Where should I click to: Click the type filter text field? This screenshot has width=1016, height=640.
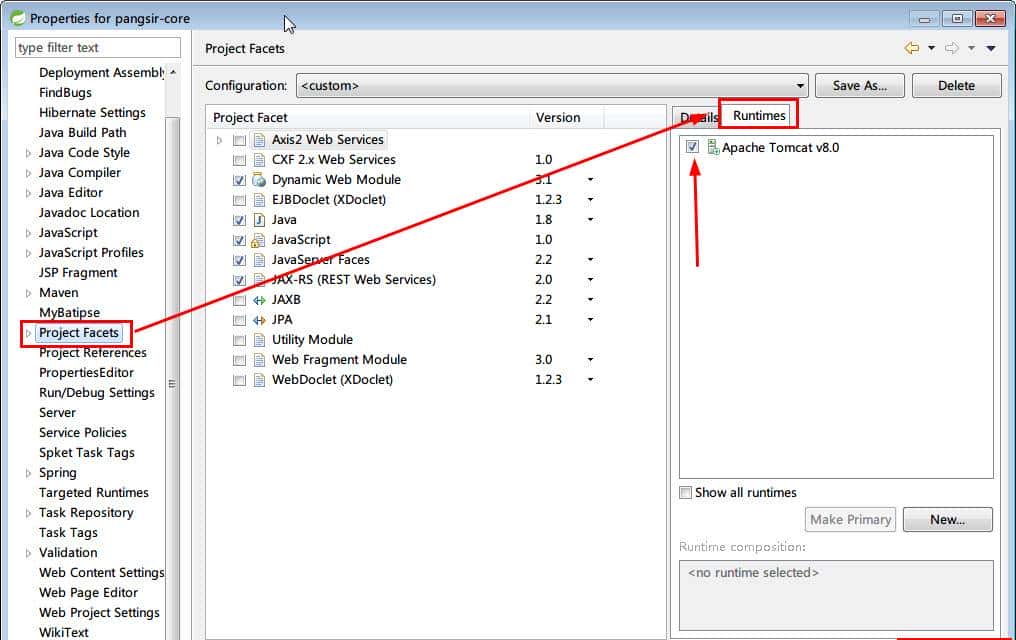point(98,47)
